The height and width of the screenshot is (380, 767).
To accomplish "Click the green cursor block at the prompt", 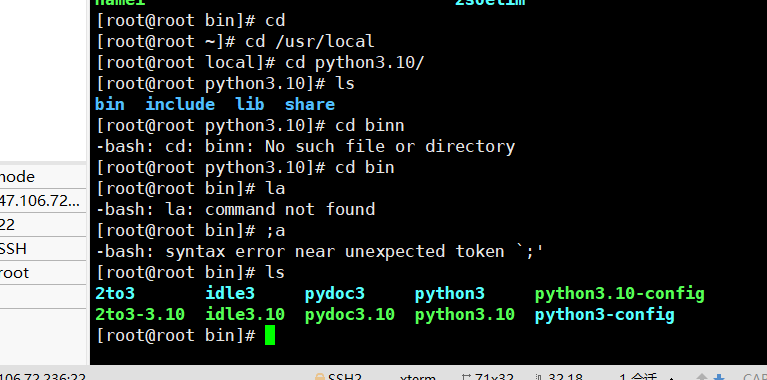I will [x=270, y=335].
